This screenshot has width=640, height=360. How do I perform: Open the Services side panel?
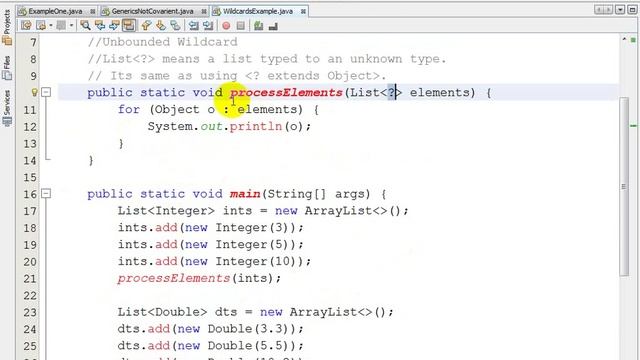pyautogui.click(x=7, y=109)
